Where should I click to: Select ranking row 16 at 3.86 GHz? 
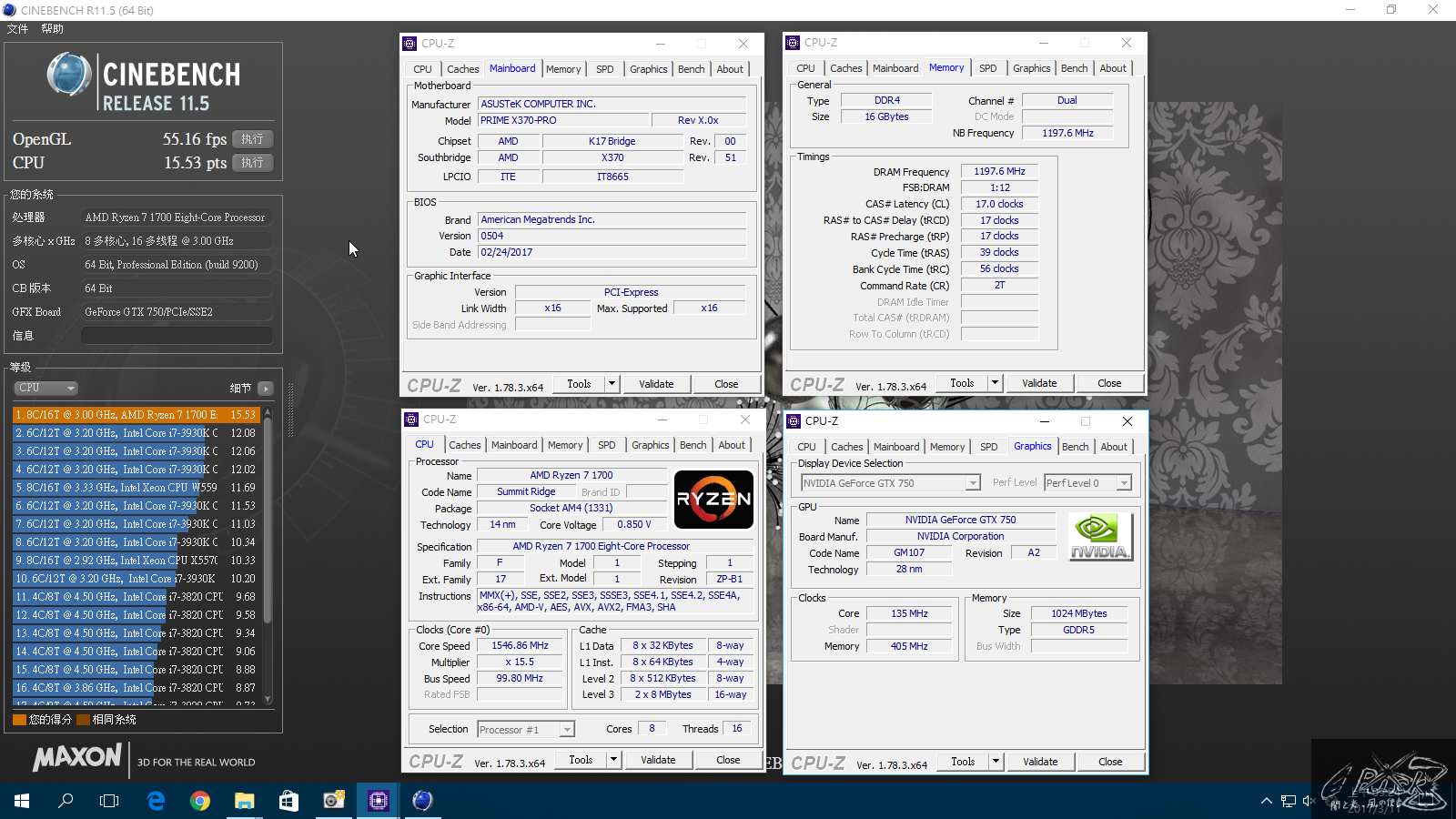click(136, 688)
